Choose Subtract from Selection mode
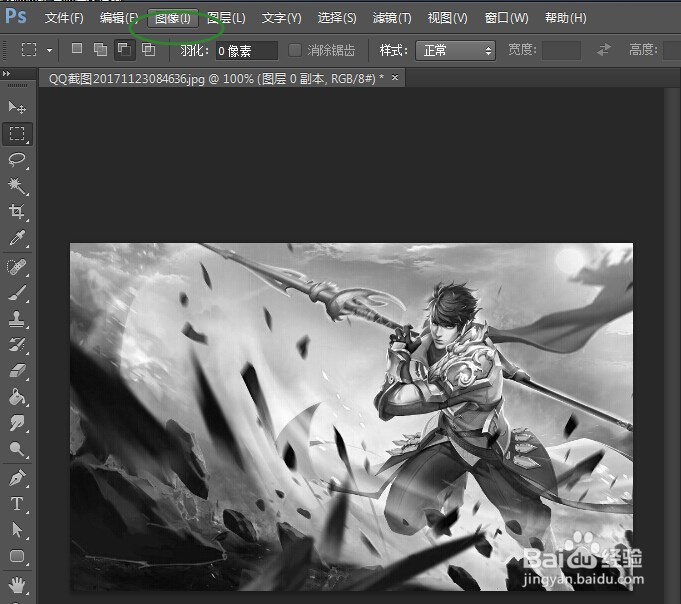This screenshot has height=604, width=681. click(x=124, y=50)
